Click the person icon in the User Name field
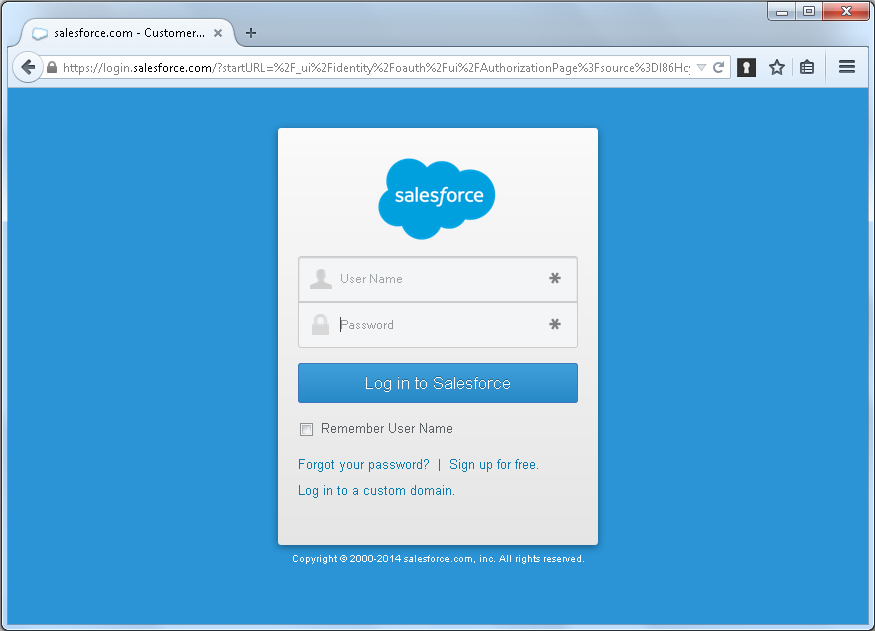Image resolution: width=875 pixels, height=631 pixels. [320, 279]
